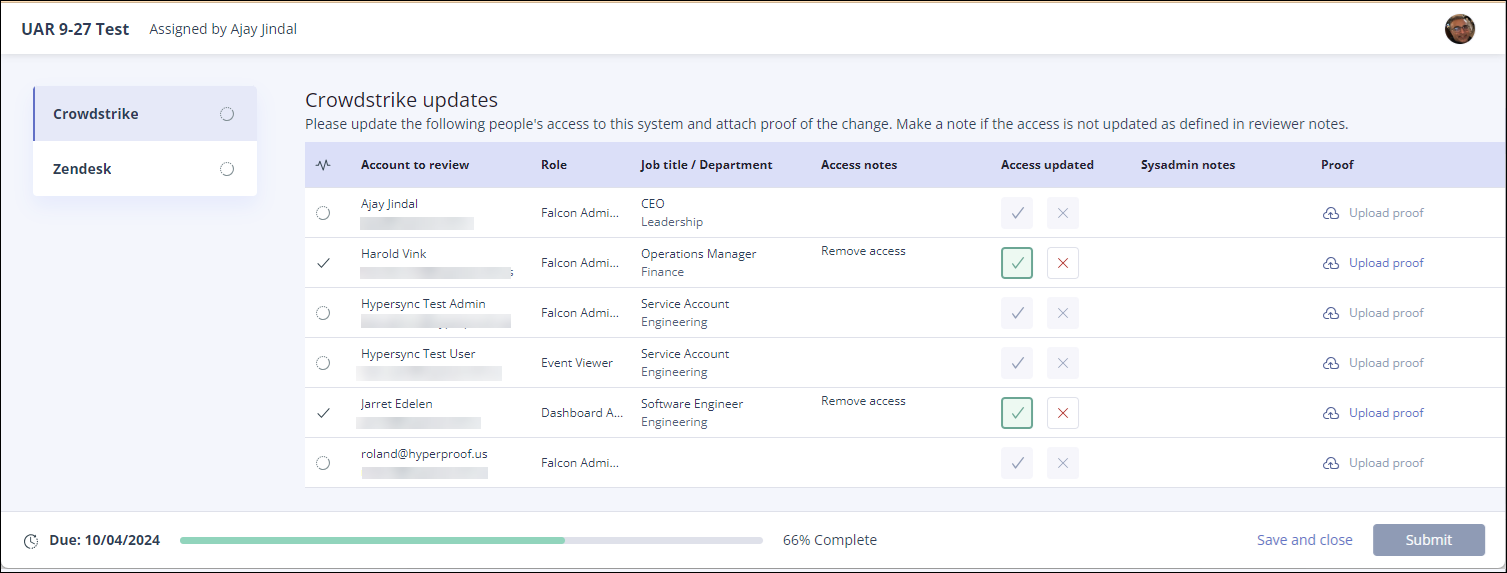Click the 66% completion progress bar

click(471, 540)
